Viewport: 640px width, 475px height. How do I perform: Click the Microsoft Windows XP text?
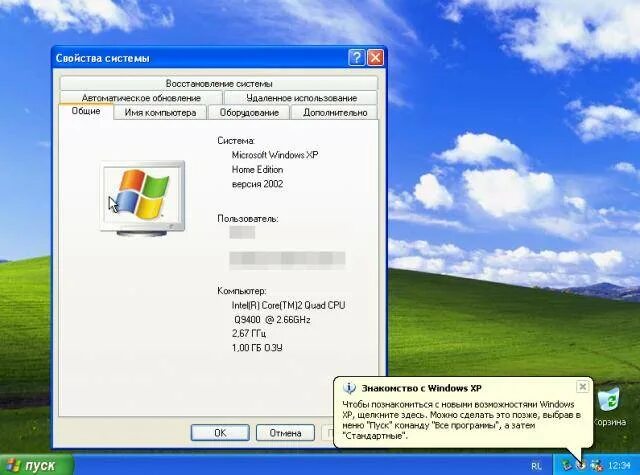[x=275, y=155]
